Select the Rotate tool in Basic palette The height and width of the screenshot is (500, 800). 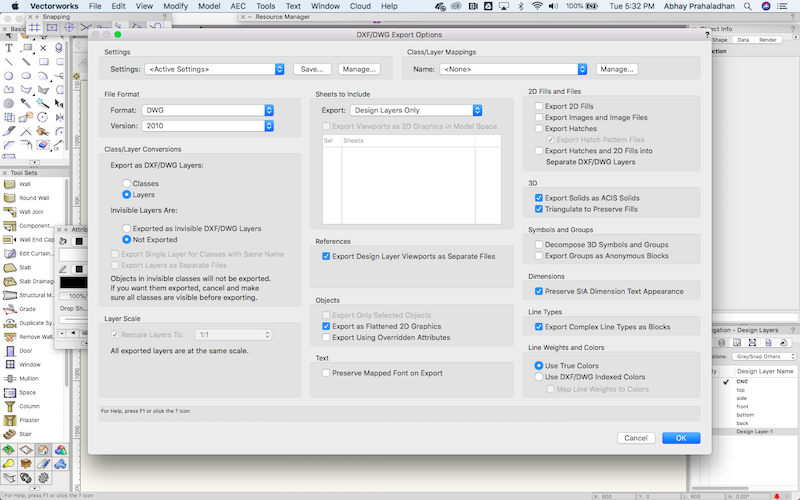[43, 117]
